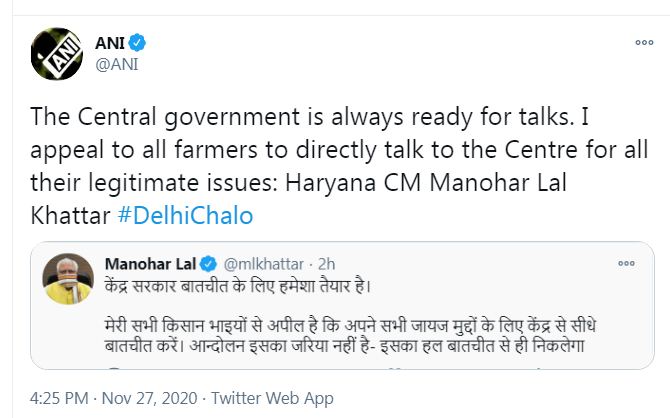Open the tweet's three-dot more options menu
Viewport: 670px width, 418px height.
point(644,44)
